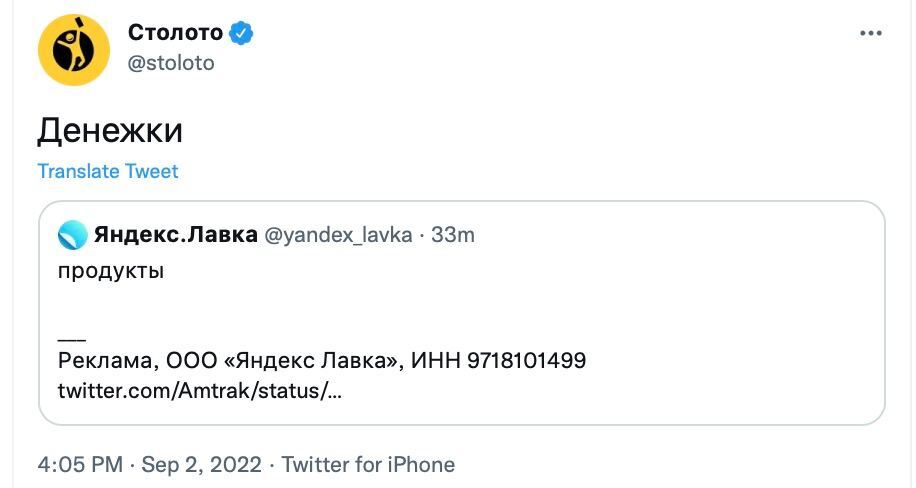Click the Столото profile avatar
The image size is (916, 488).
[x=73, y=50]
